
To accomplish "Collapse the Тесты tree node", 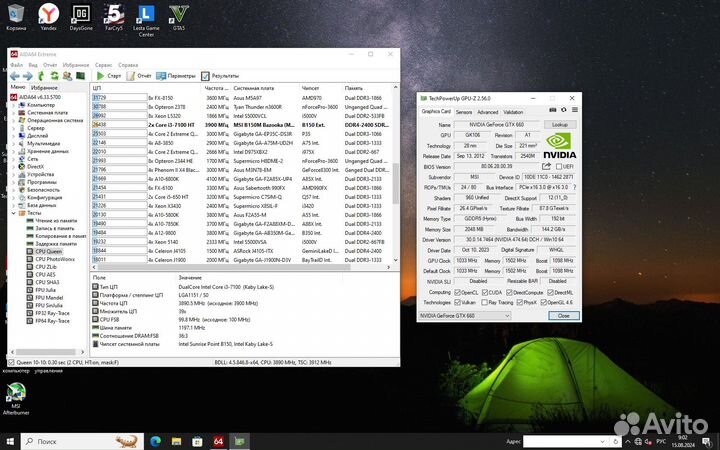I will coord(13,213).
